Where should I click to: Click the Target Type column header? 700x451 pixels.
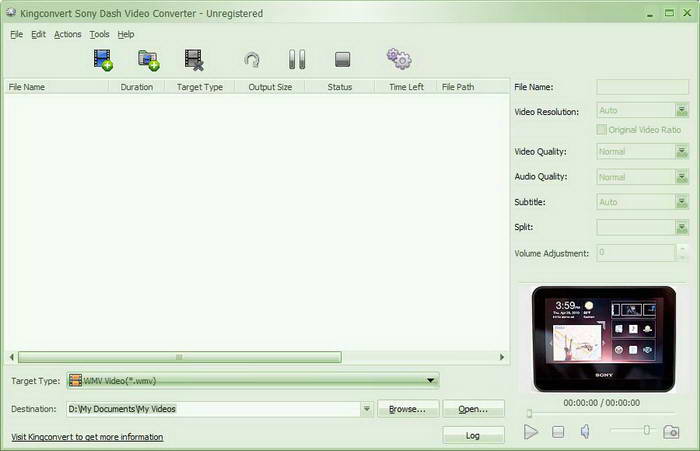pyautogui.click(x=200, y=87)
